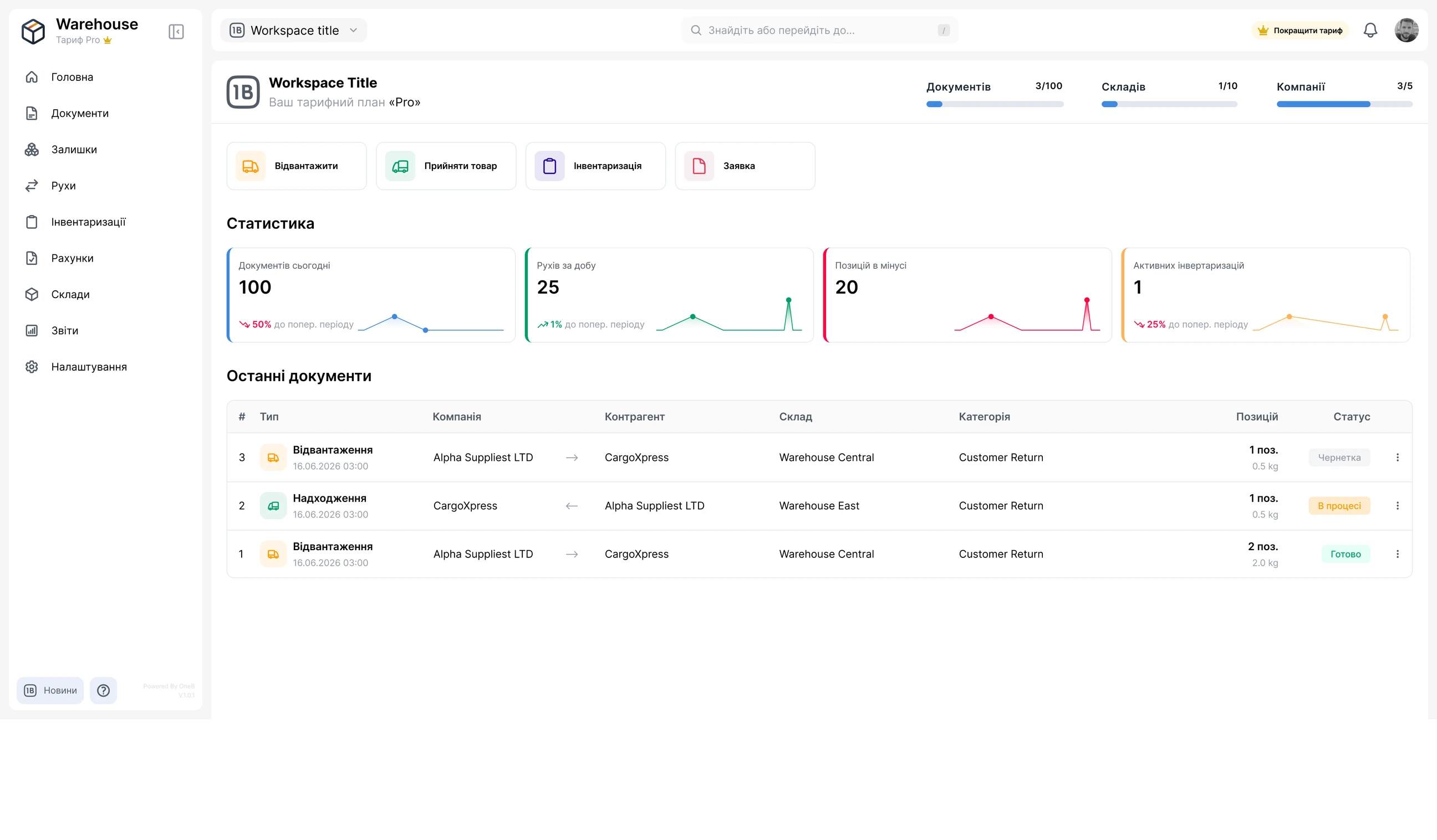
Task: Click the Workspace Title 1B logo
Action: click(243, 92)
